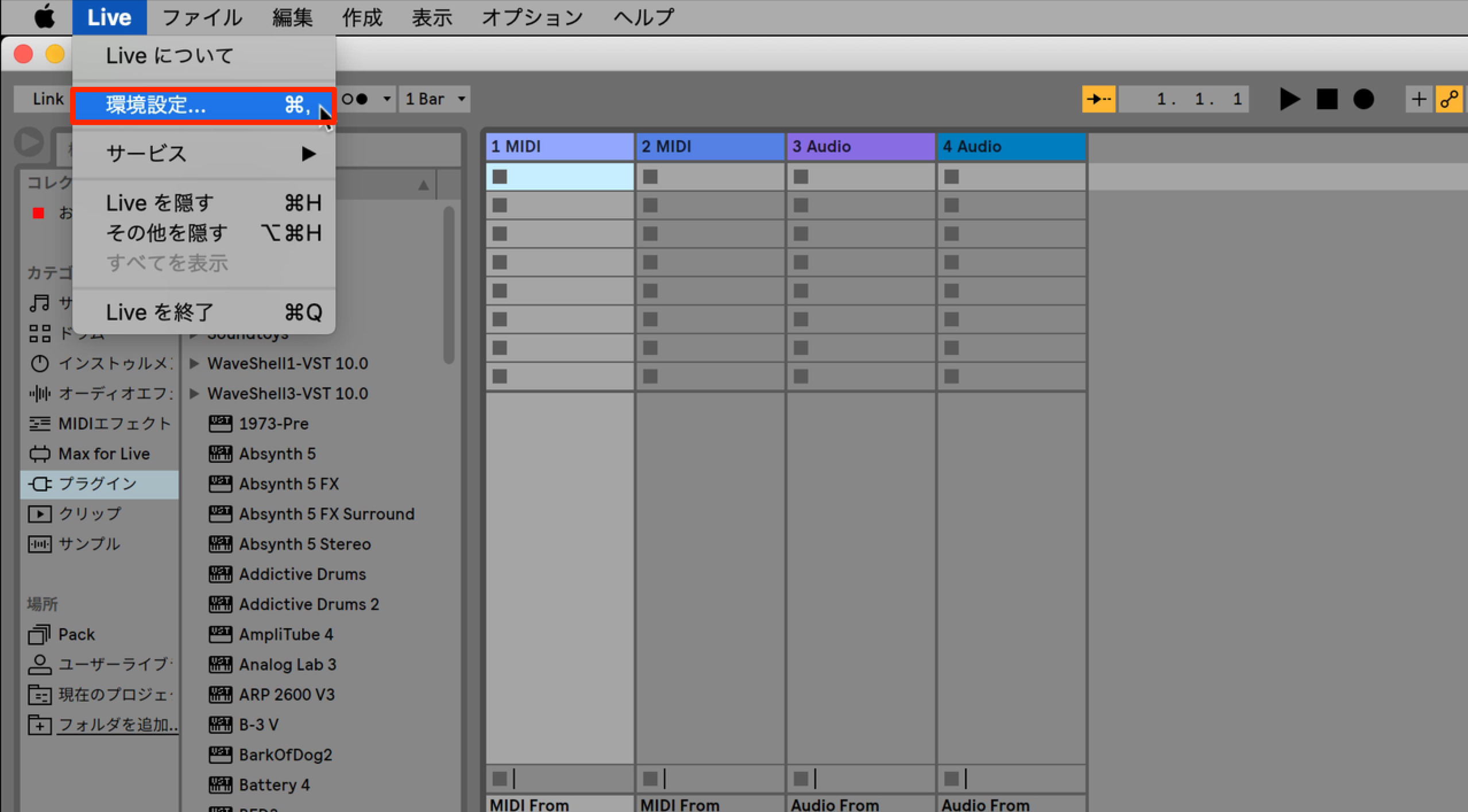This screenshot has height=812, width=1468.
Task: Select the オーディオエフェクト category
Action: [100, 393]
